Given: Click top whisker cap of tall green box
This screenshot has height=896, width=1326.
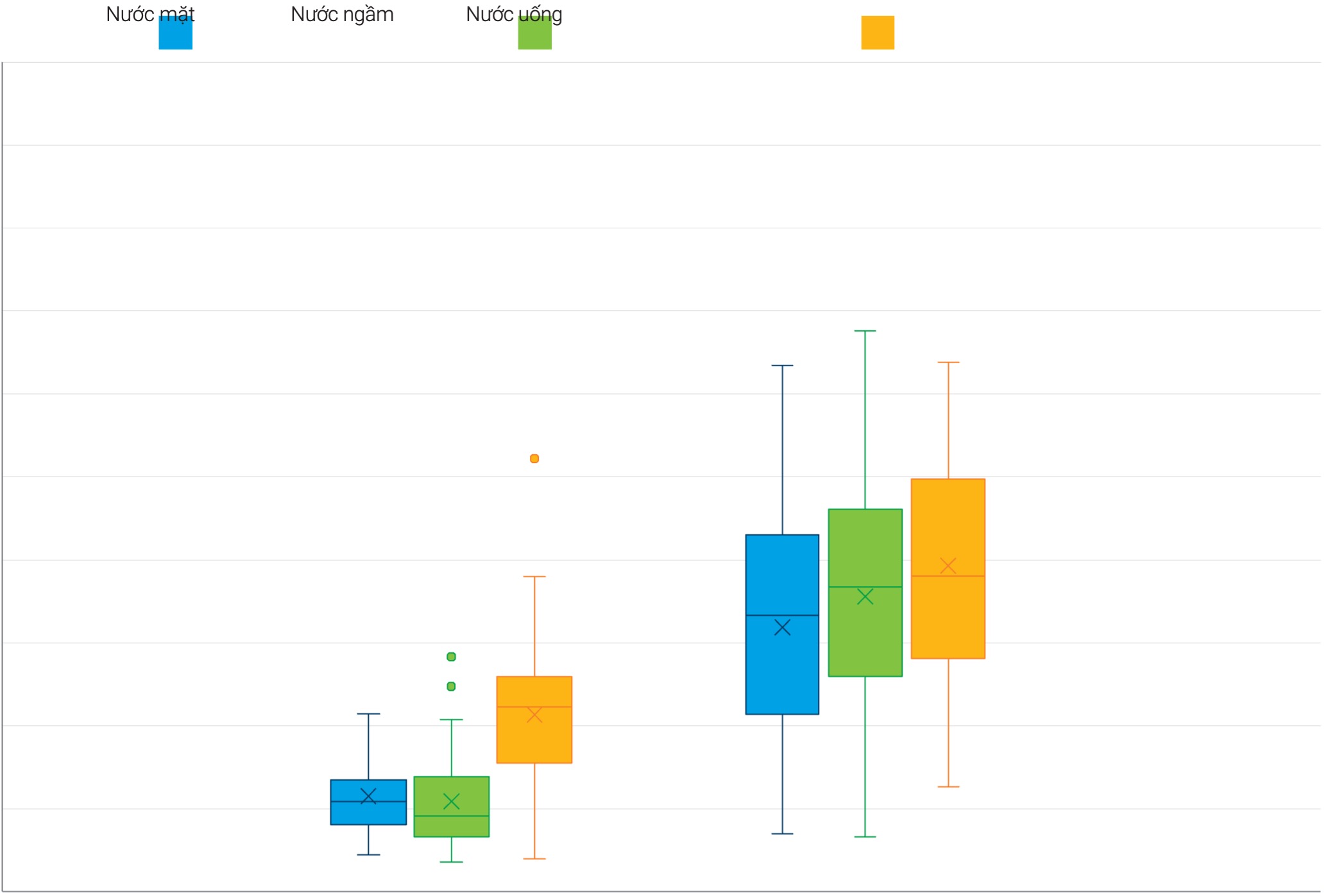Looking at the screenshot, I should point(865,331).
